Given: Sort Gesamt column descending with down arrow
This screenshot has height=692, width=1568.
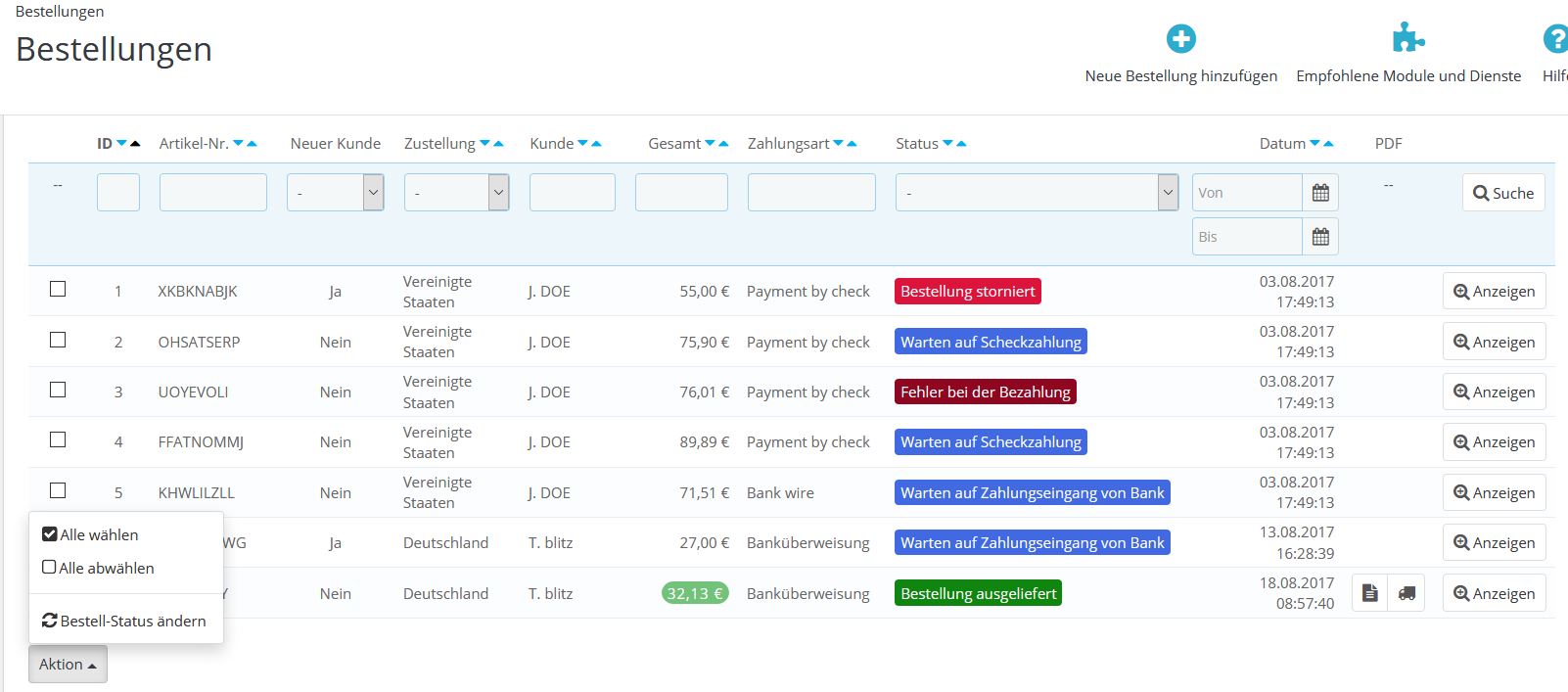Looking at the screenshot, I should 710,144.
